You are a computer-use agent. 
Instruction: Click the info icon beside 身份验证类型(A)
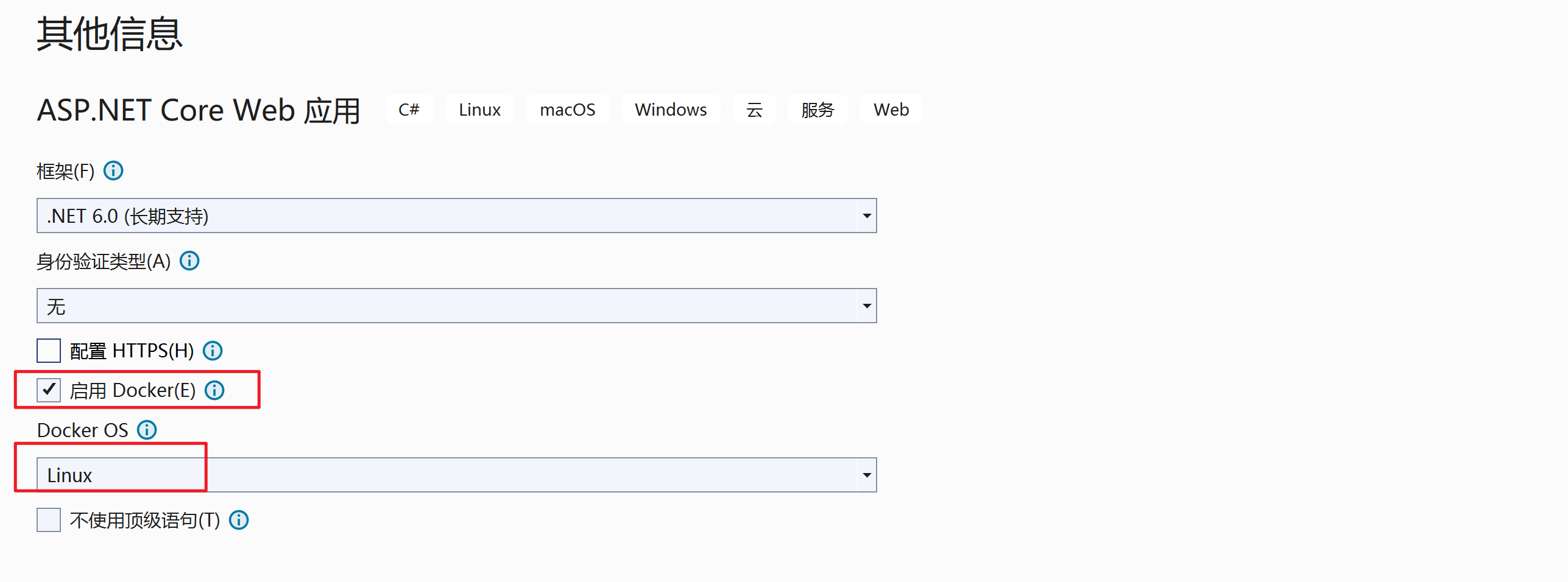[189, 261]
